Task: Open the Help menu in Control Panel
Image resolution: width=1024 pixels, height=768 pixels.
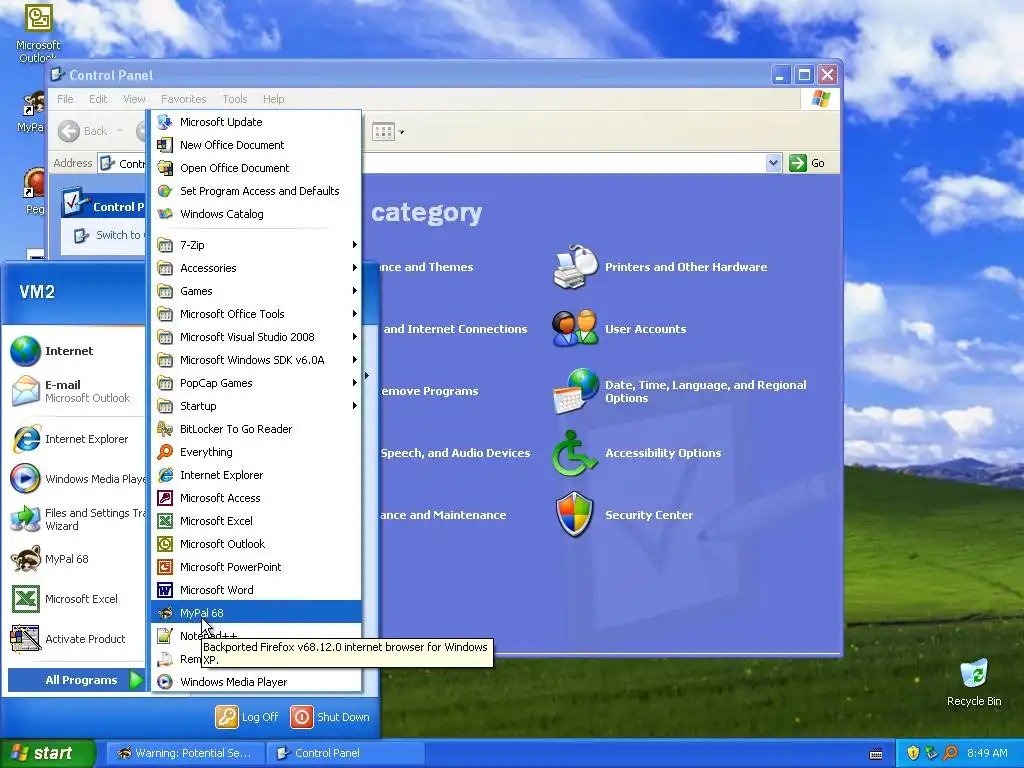Action: click(274, 99)
